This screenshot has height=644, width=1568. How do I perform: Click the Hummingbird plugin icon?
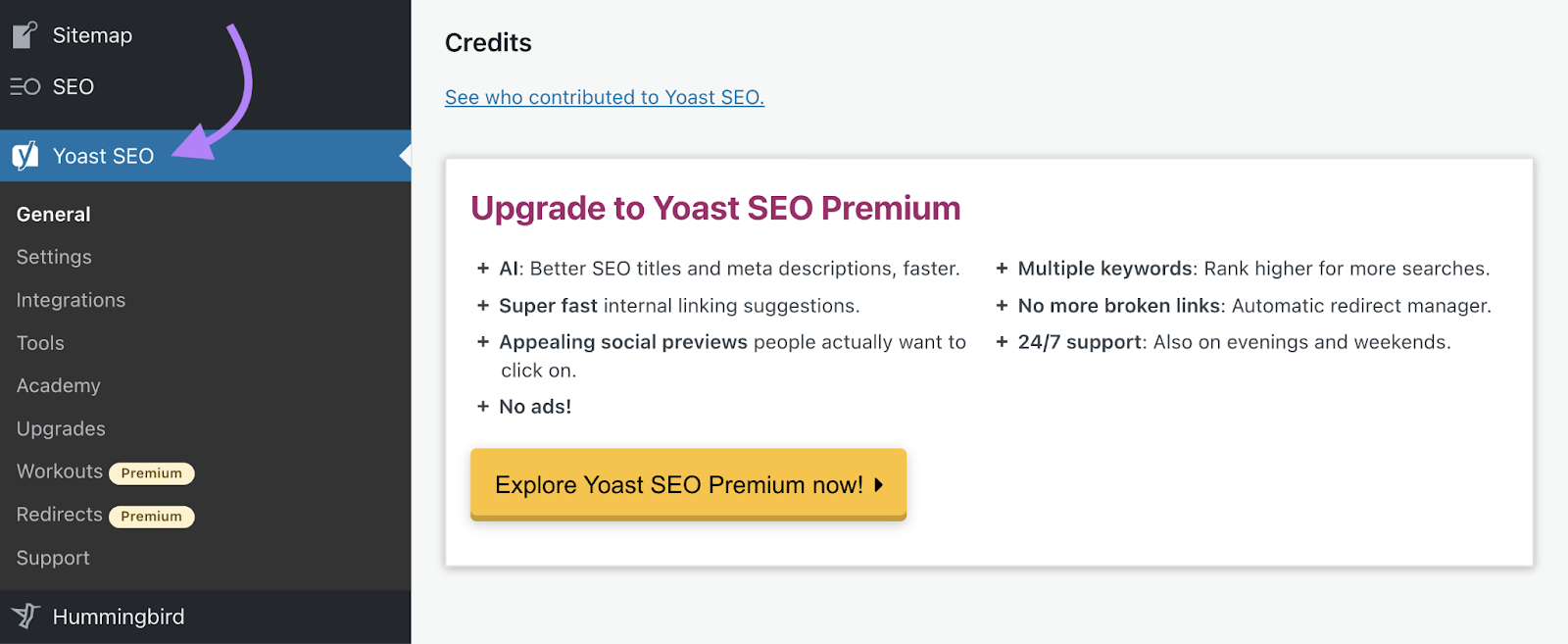(x=24, y=617)
